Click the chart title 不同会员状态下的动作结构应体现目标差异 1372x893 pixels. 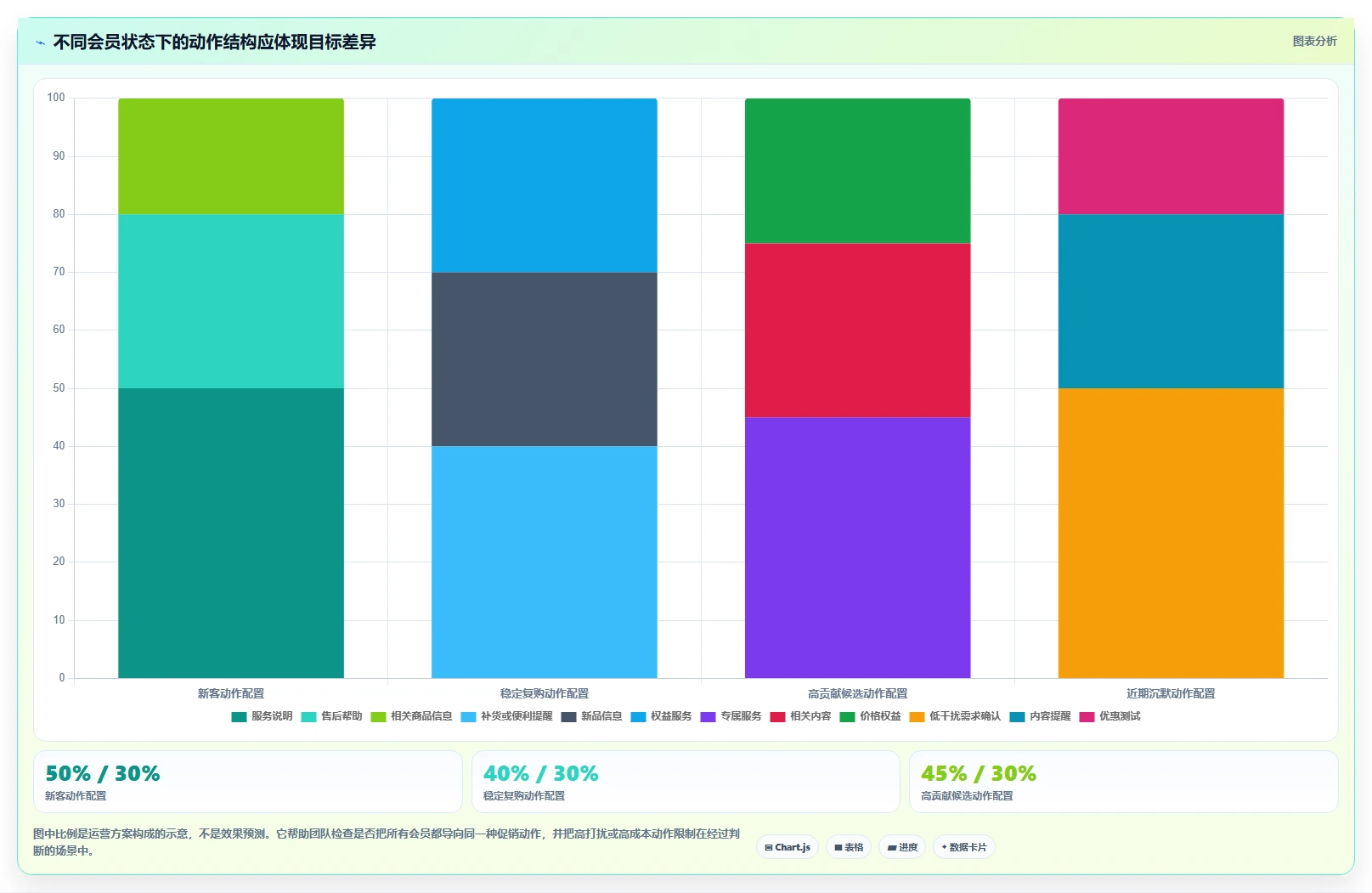[214, 42]
